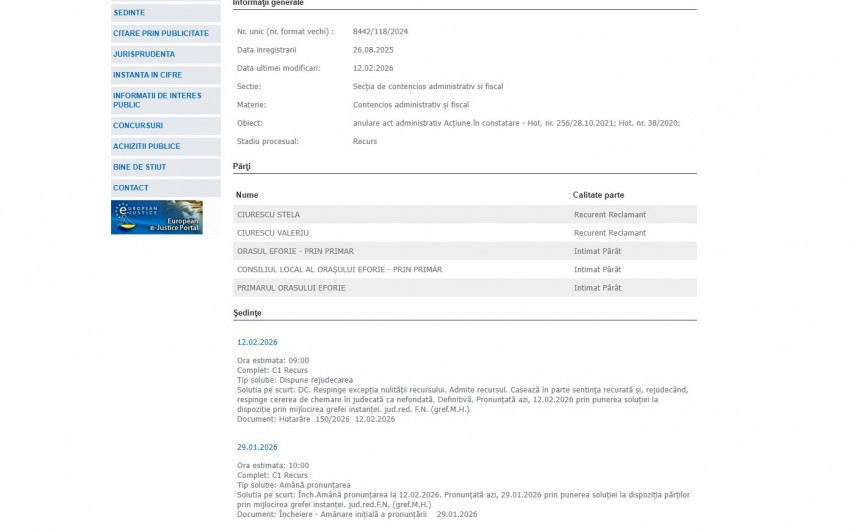Select BINE DE STIUT menu item
The image size is (855, 531).
click(139, 167)
